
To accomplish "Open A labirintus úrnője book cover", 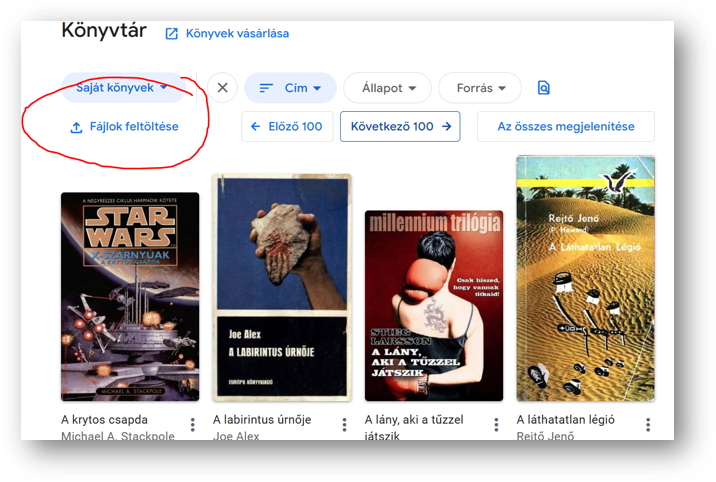I will pyautogui.click(x=282, y=288).
